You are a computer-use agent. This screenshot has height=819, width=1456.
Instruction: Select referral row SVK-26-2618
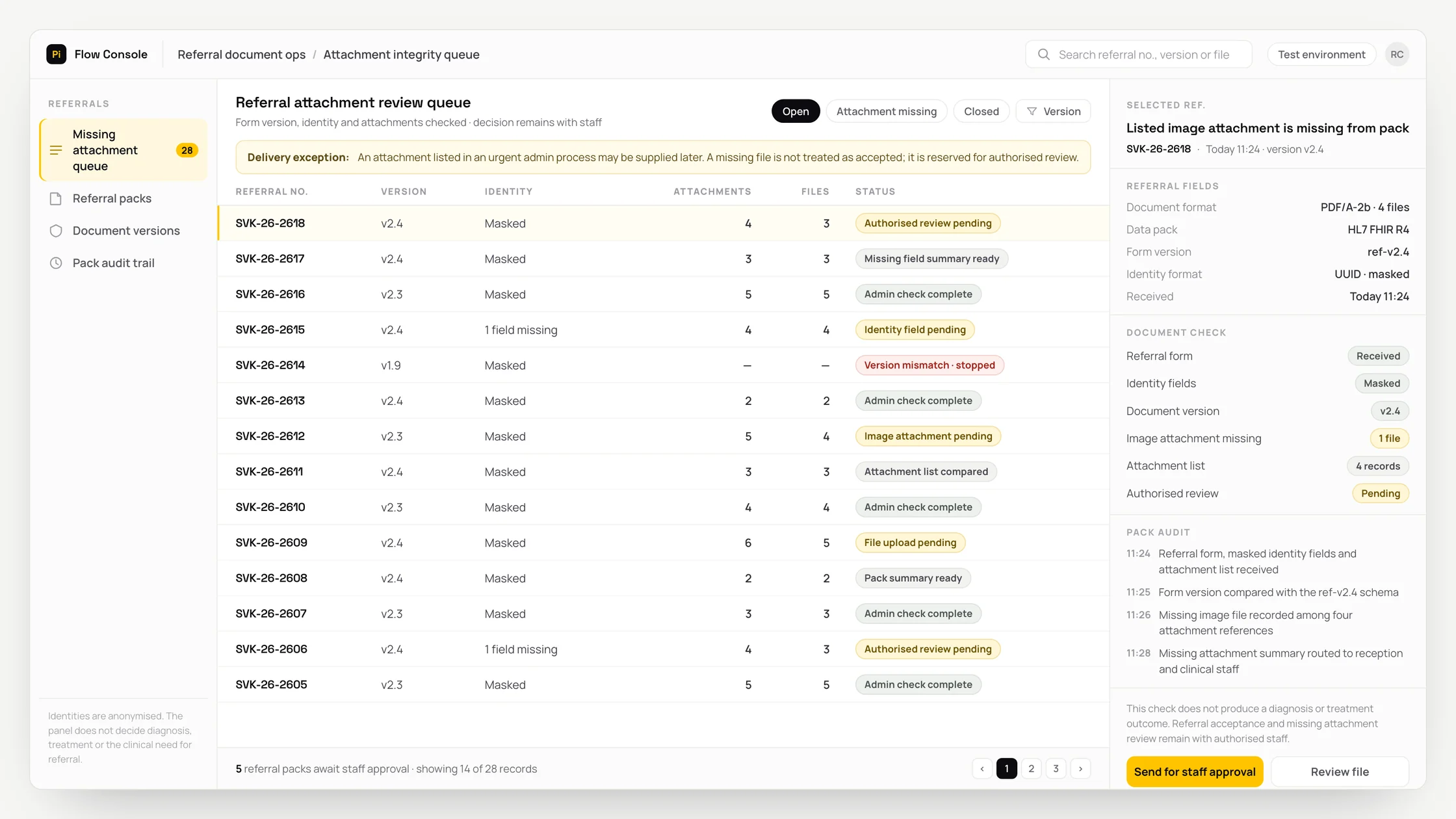663,224
